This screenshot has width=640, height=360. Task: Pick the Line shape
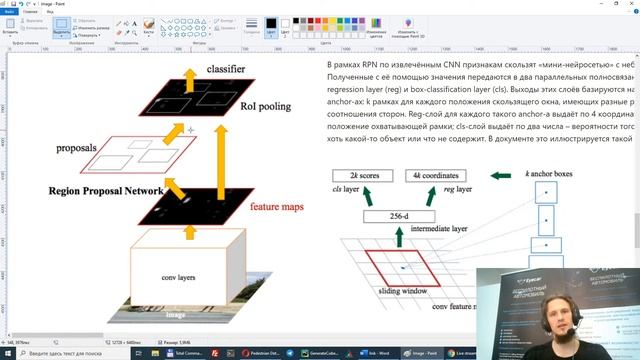click(163, 21)
